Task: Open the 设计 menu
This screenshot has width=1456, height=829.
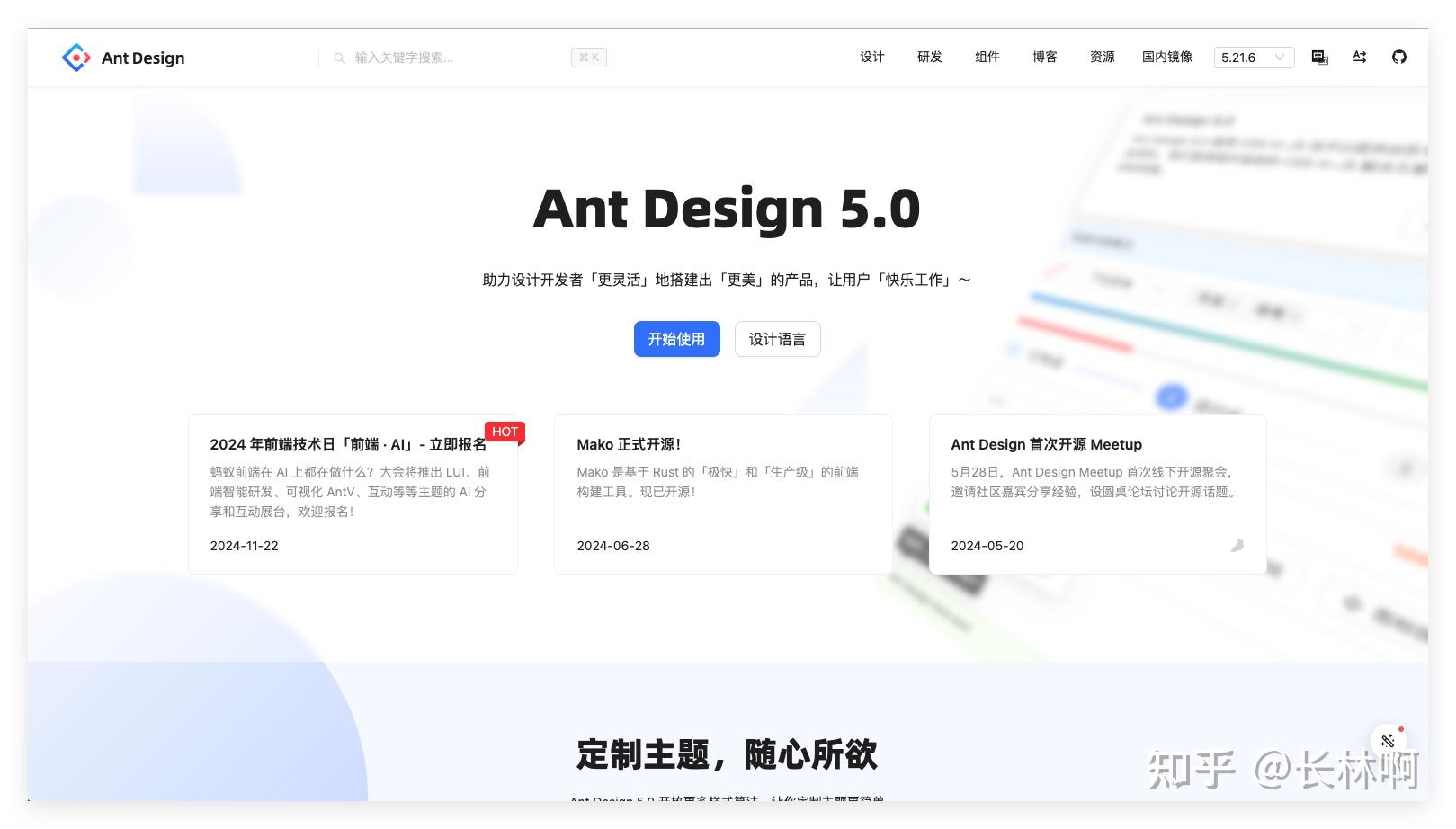Action: click(870, 57)
